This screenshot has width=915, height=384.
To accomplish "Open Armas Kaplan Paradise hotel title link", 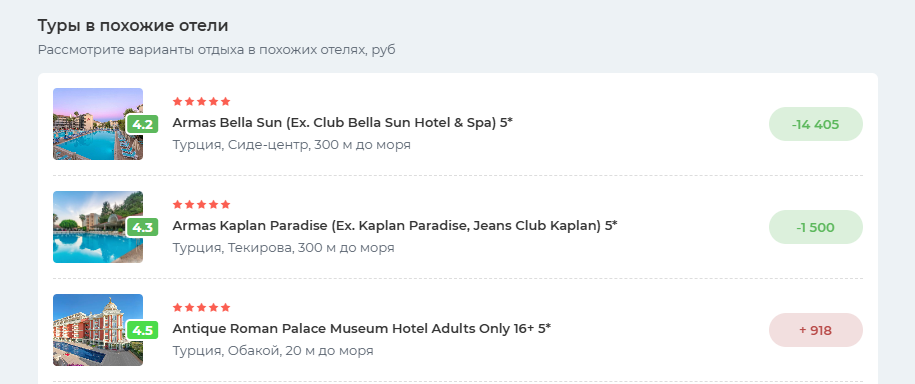I will (x=395, y=226).
